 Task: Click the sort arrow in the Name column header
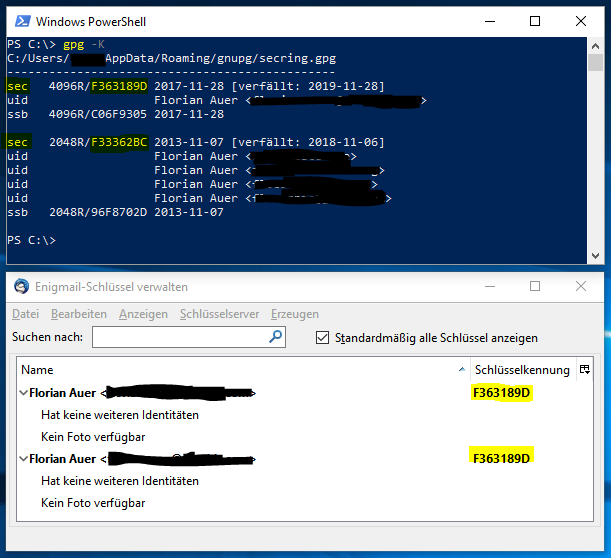462,369
